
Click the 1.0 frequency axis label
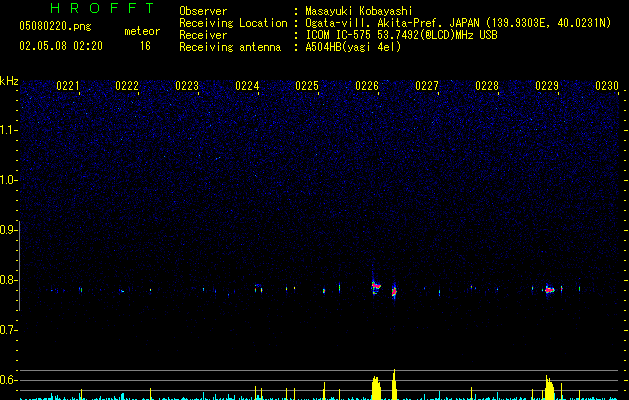tap(9, 180)
